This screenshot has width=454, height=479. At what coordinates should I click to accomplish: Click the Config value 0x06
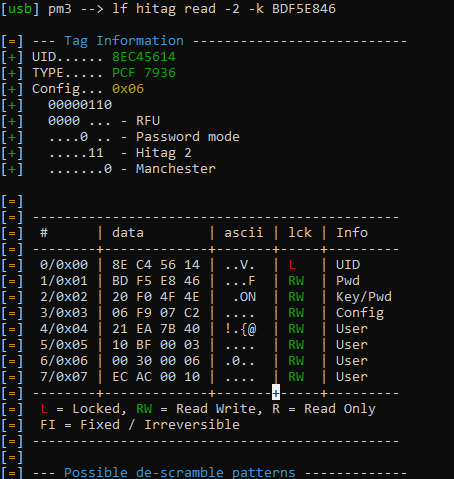point(128,89)
